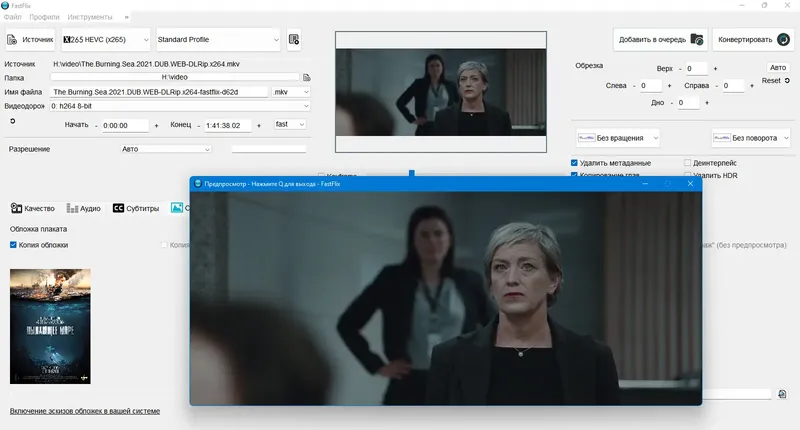Open the .mkv file extension dropdown
This screenshot has height=430, width=800.
coord(291,92)
